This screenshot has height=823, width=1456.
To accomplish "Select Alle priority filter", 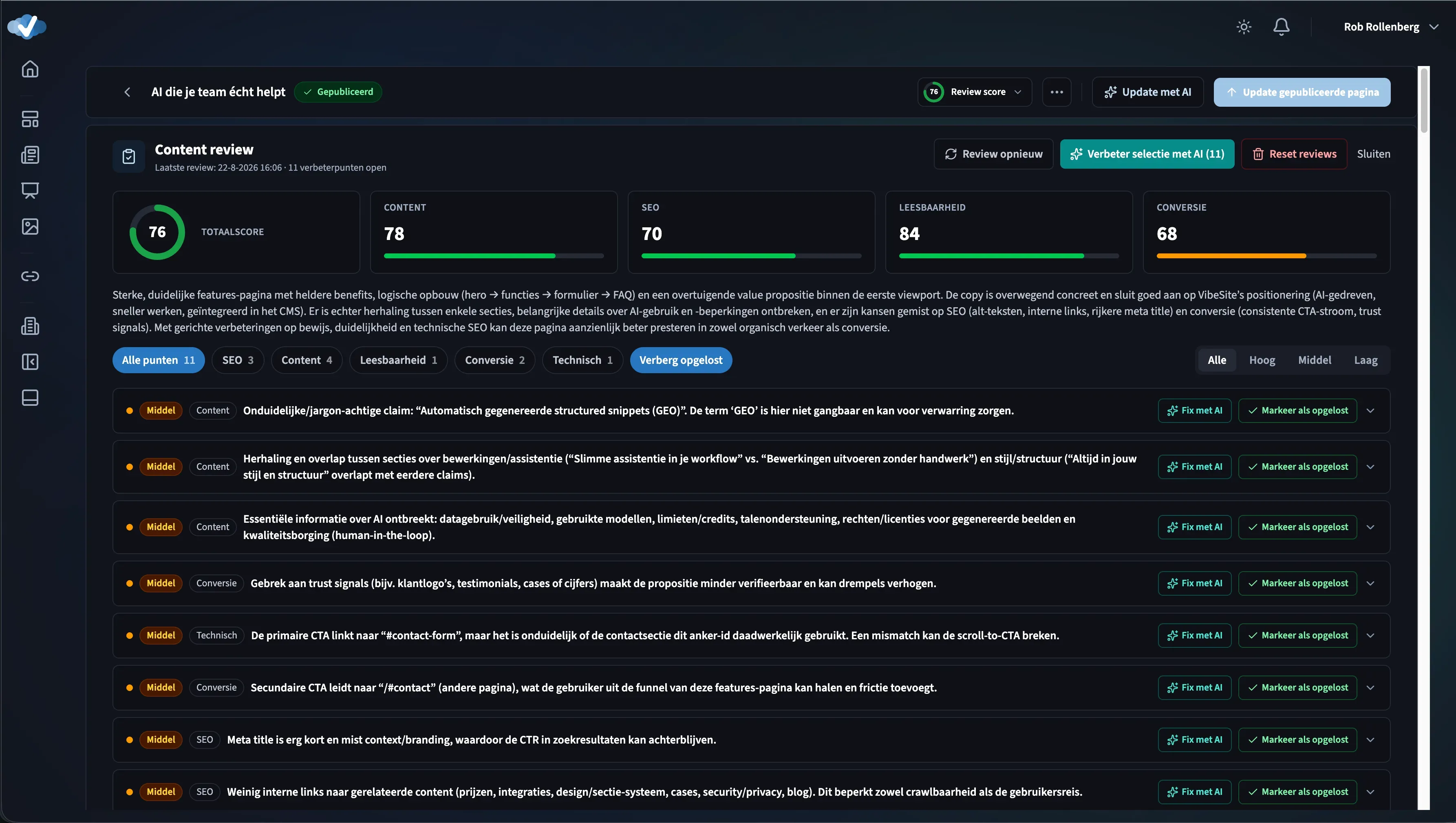I will pyautogui.click(x=1217, y=360).
